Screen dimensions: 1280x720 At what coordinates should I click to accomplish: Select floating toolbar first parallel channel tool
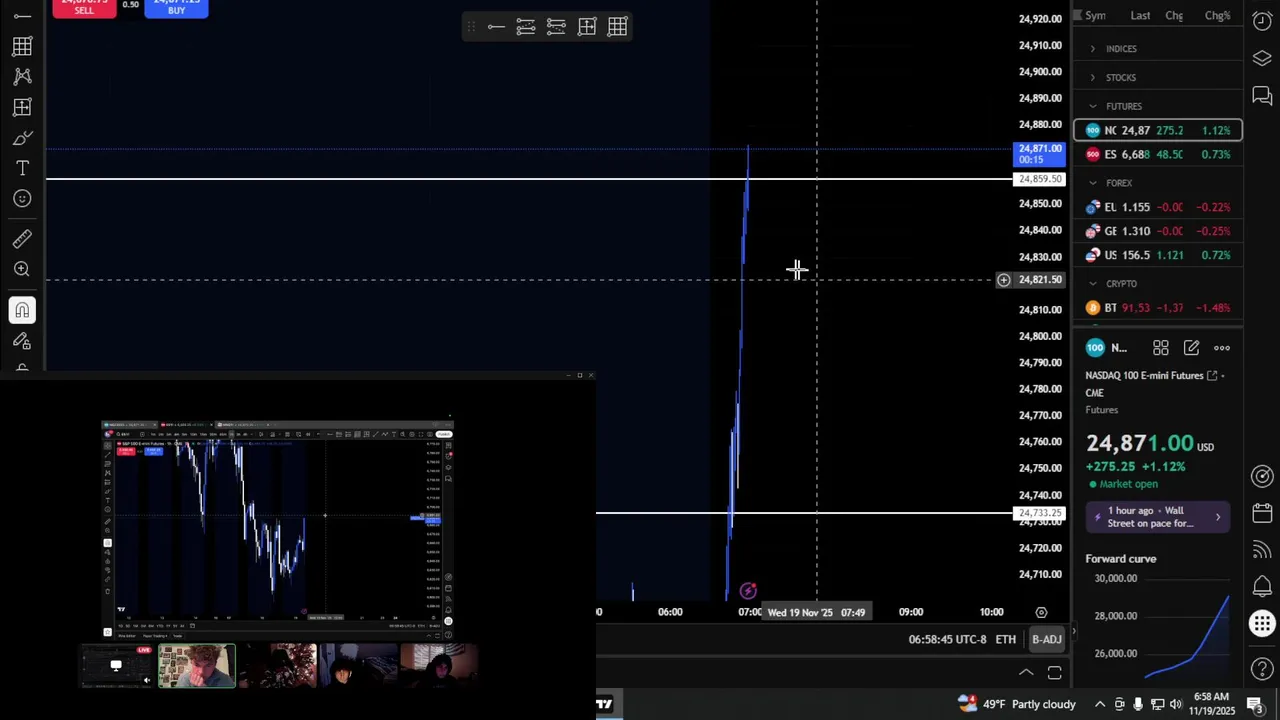[x=526, y=27]
